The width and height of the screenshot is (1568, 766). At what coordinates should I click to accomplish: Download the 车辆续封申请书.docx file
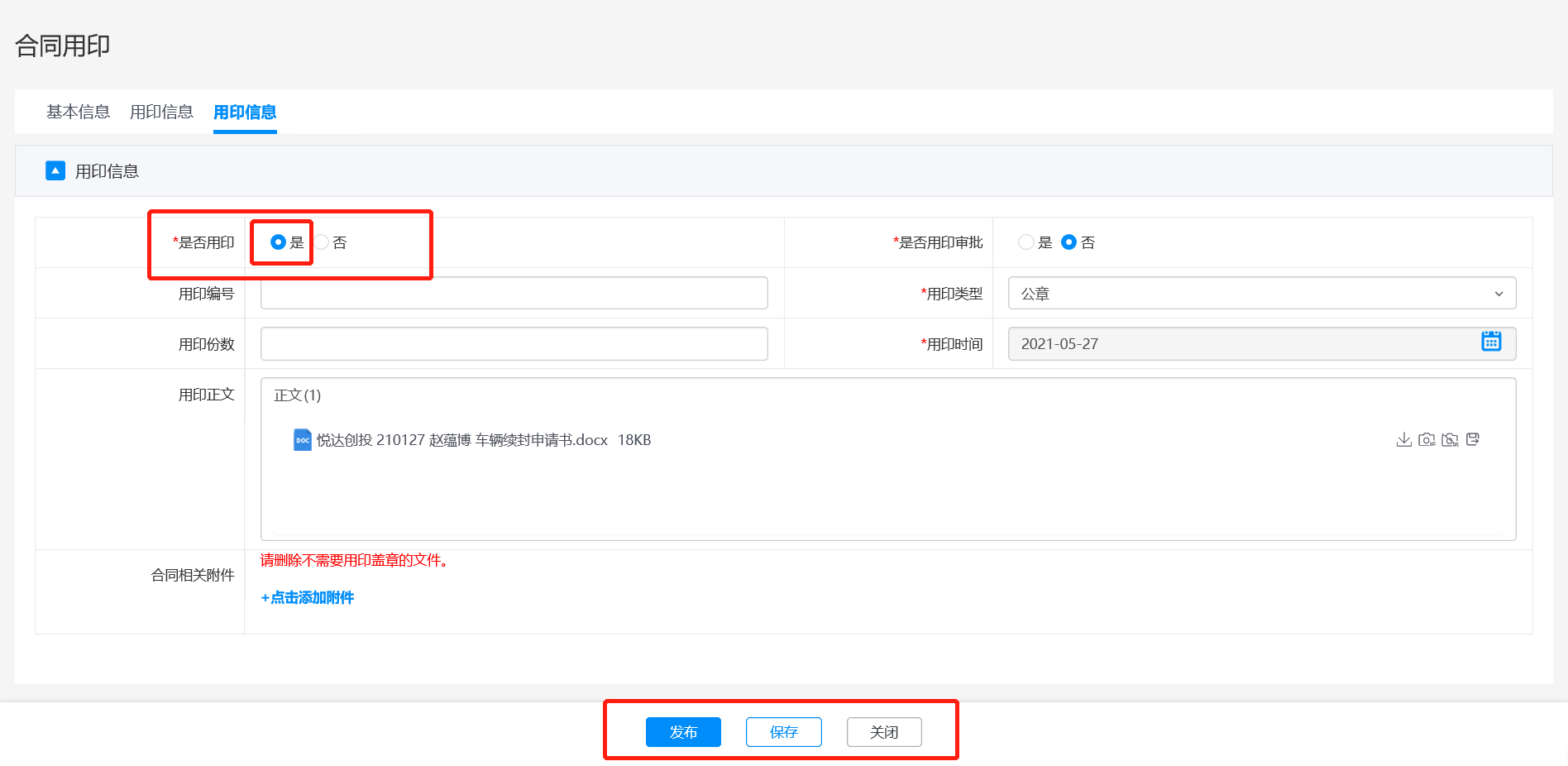pos(1403,439)
